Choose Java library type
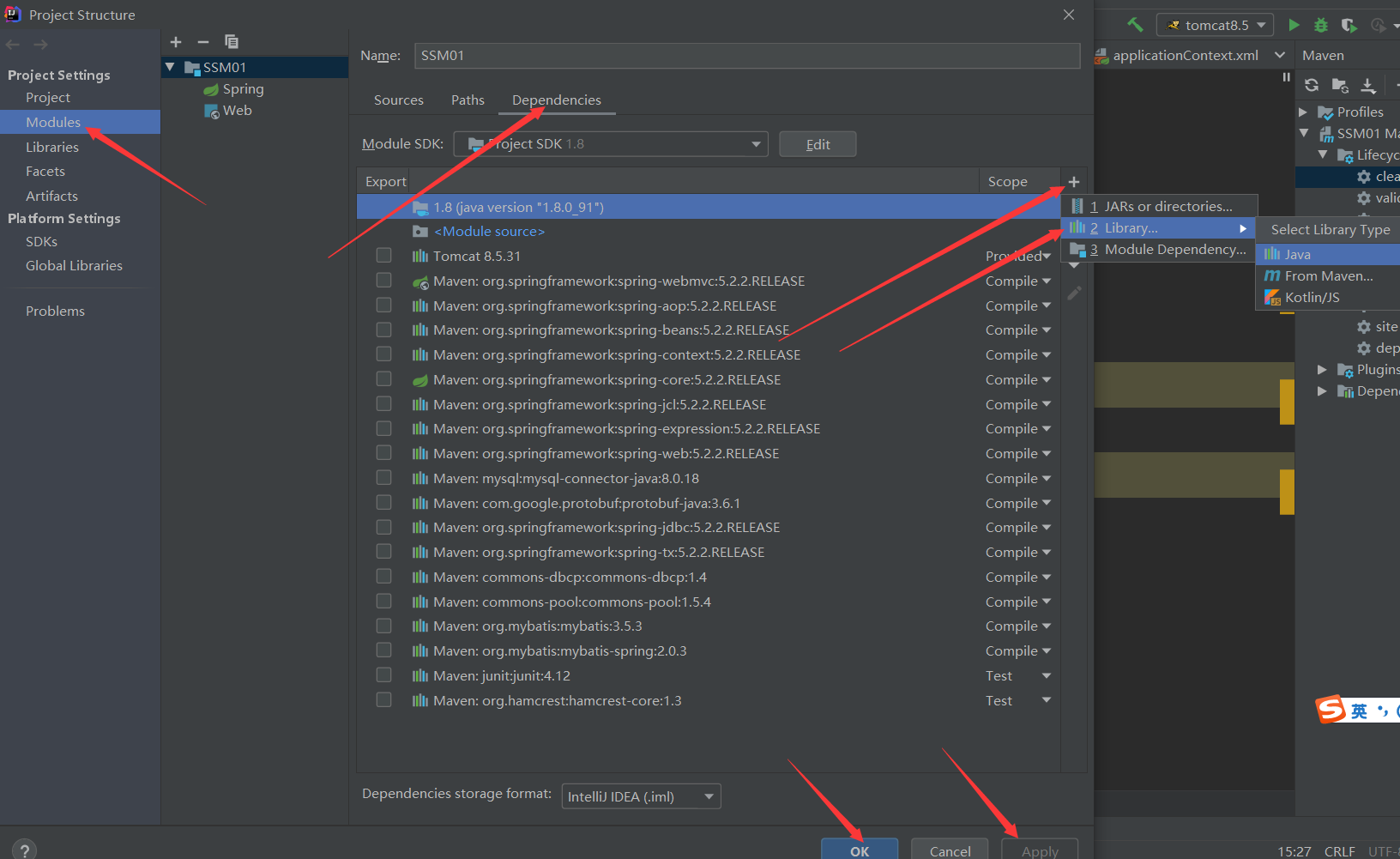Image resolution: width=1400 pixels, height=859 pixels. [x=1328, y=254]
